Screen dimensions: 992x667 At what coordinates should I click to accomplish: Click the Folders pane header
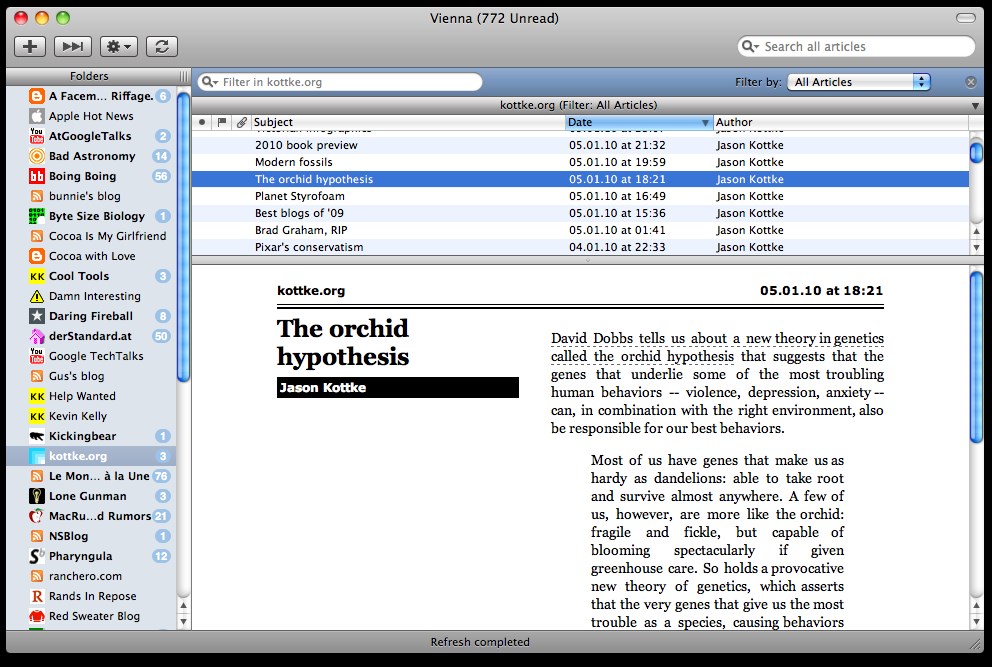coord(89,76)
